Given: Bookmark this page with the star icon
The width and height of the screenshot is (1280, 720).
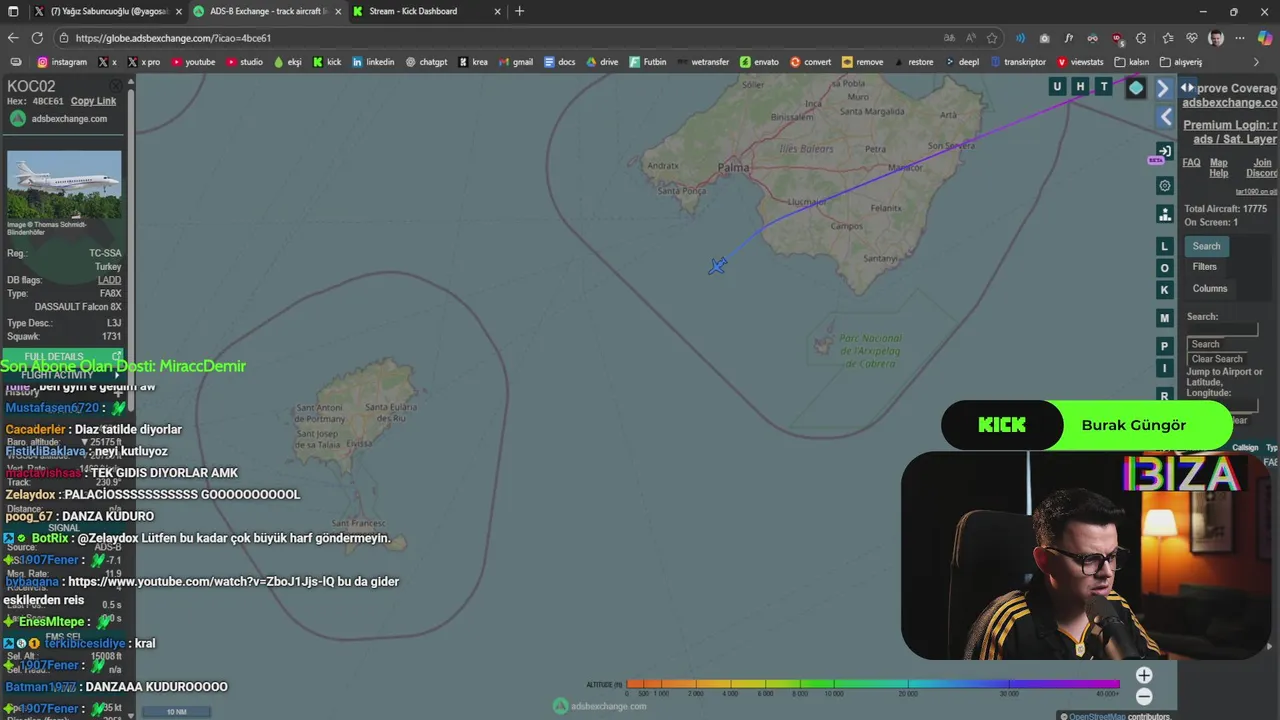Looking at the screenshot, I should coord(992,38).
